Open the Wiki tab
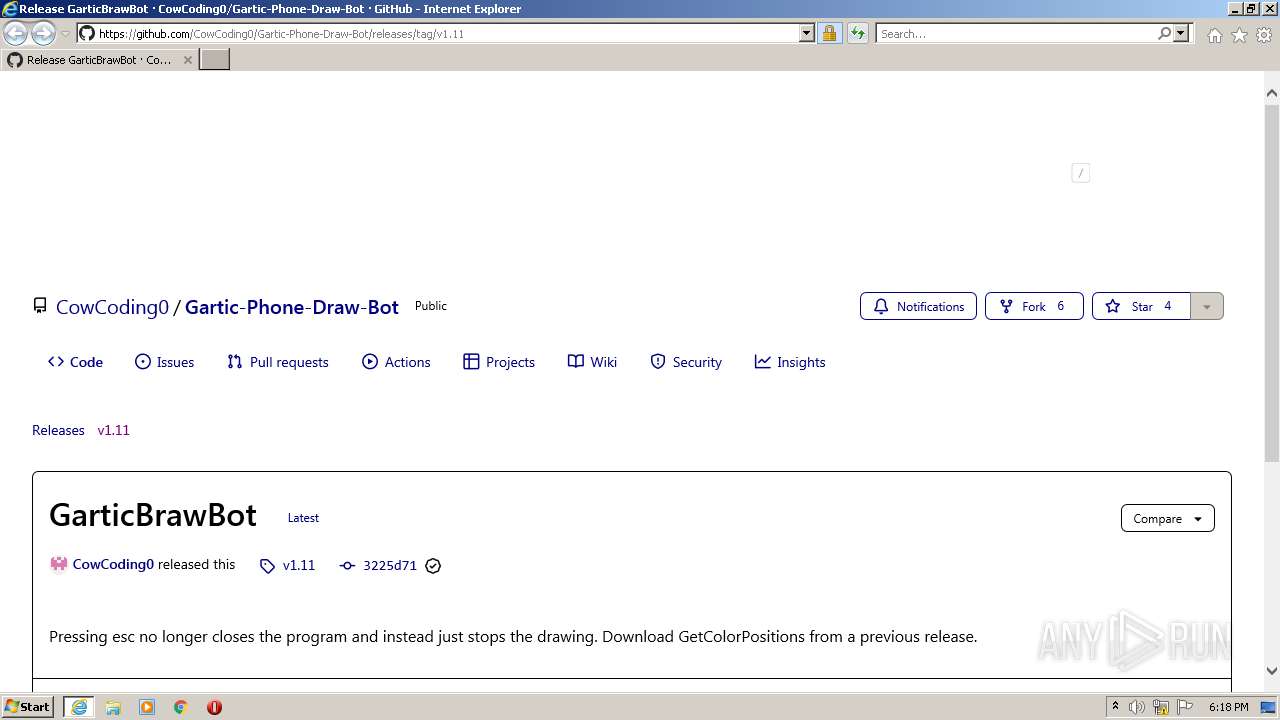Viewport: 1280px width, 720px height. pos(592,362)
